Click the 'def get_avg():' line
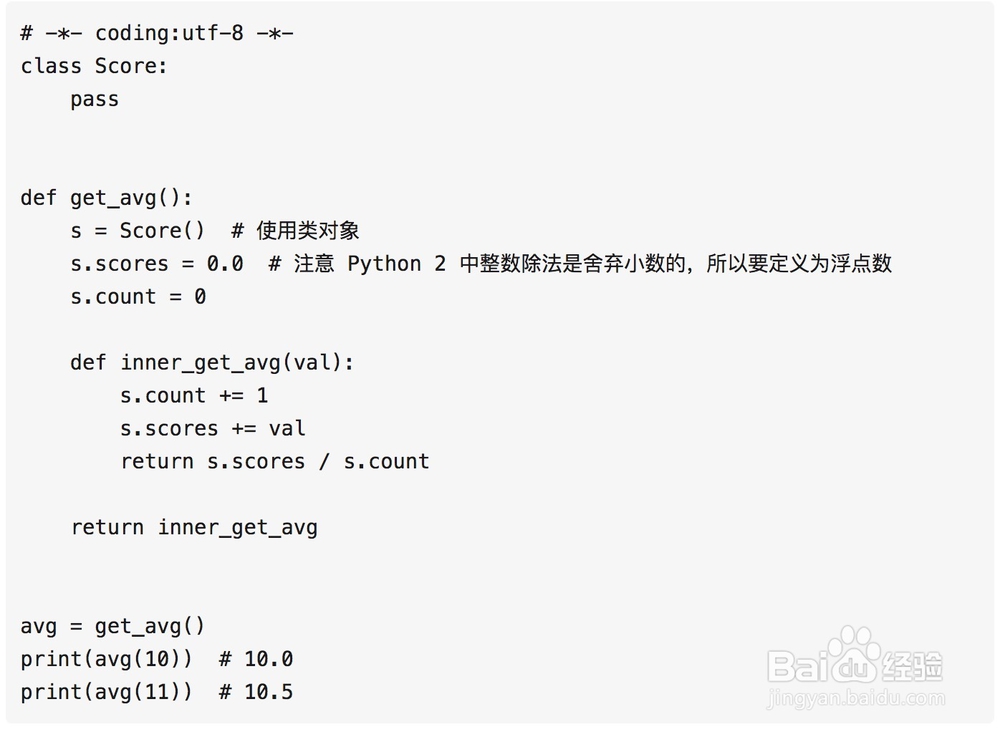1000x732 pixels. pyautogui.click(x=106, y=198)
